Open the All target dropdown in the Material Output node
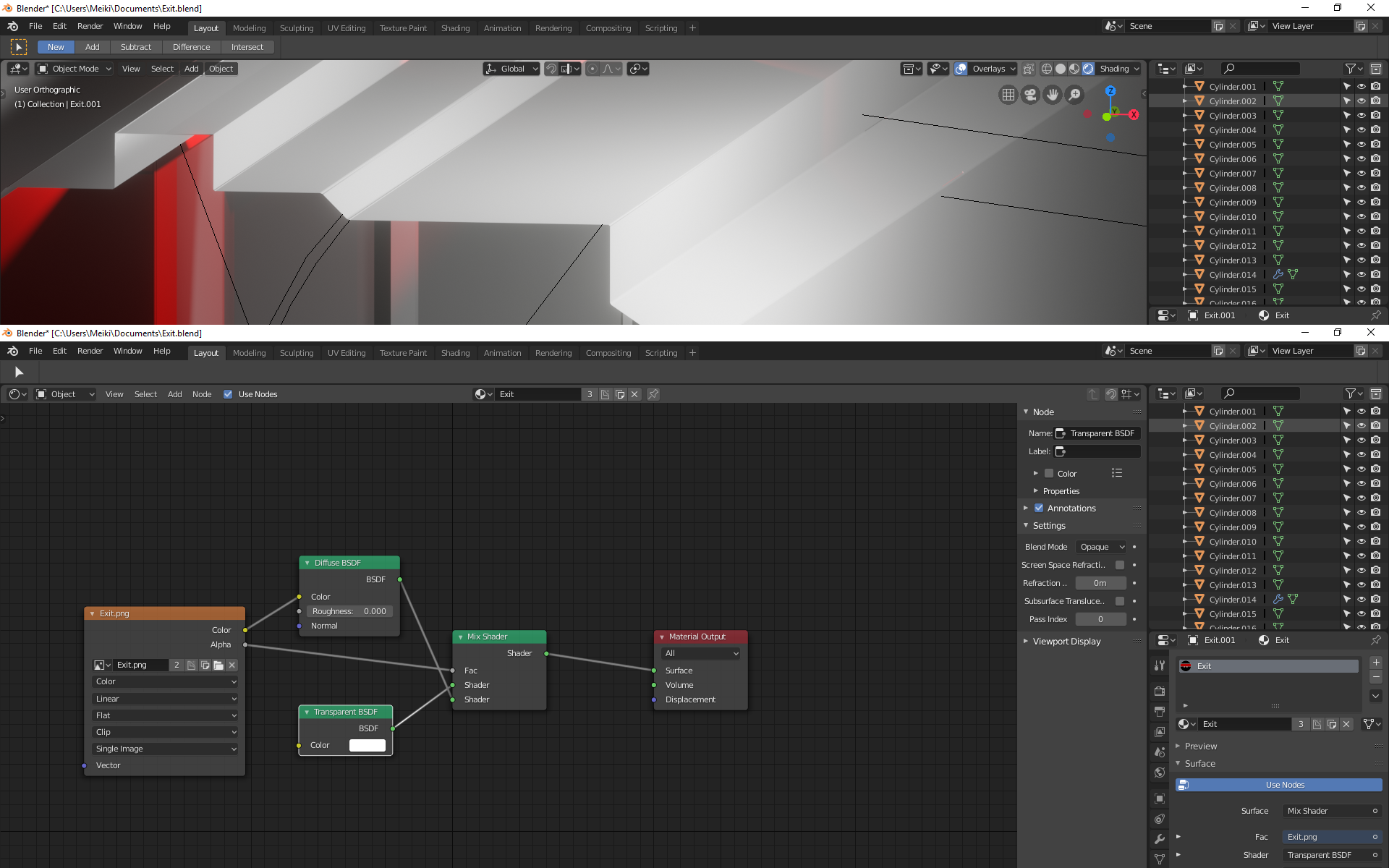1389x868 pixels. click(x=701, y=653)
